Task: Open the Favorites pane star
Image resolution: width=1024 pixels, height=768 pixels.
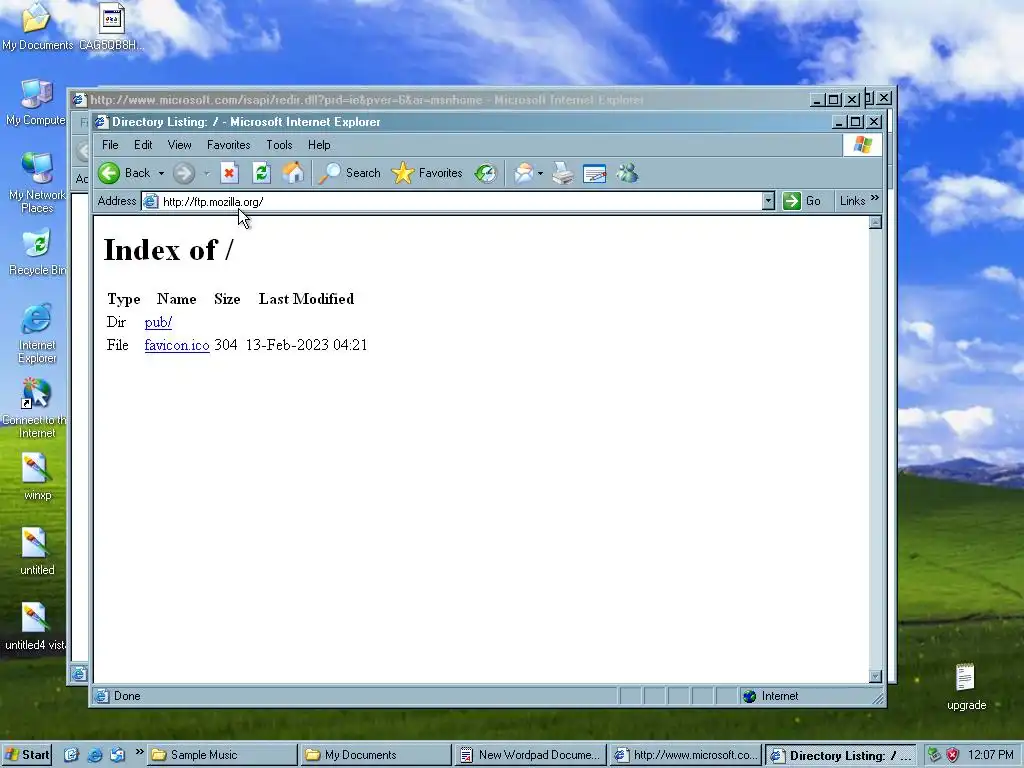Action: click(427, 173)
